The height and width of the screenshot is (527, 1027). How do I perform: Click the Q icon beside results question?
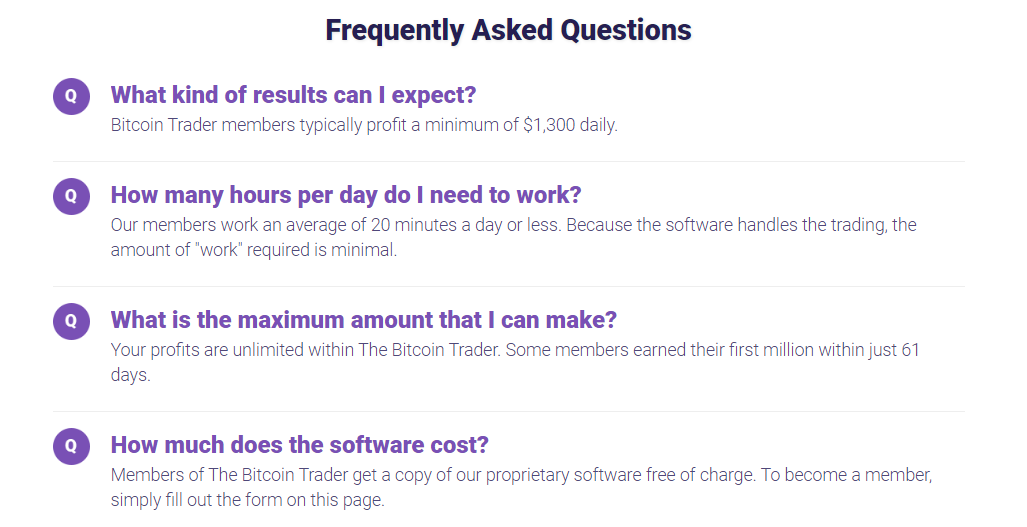(x=71, y=96)
